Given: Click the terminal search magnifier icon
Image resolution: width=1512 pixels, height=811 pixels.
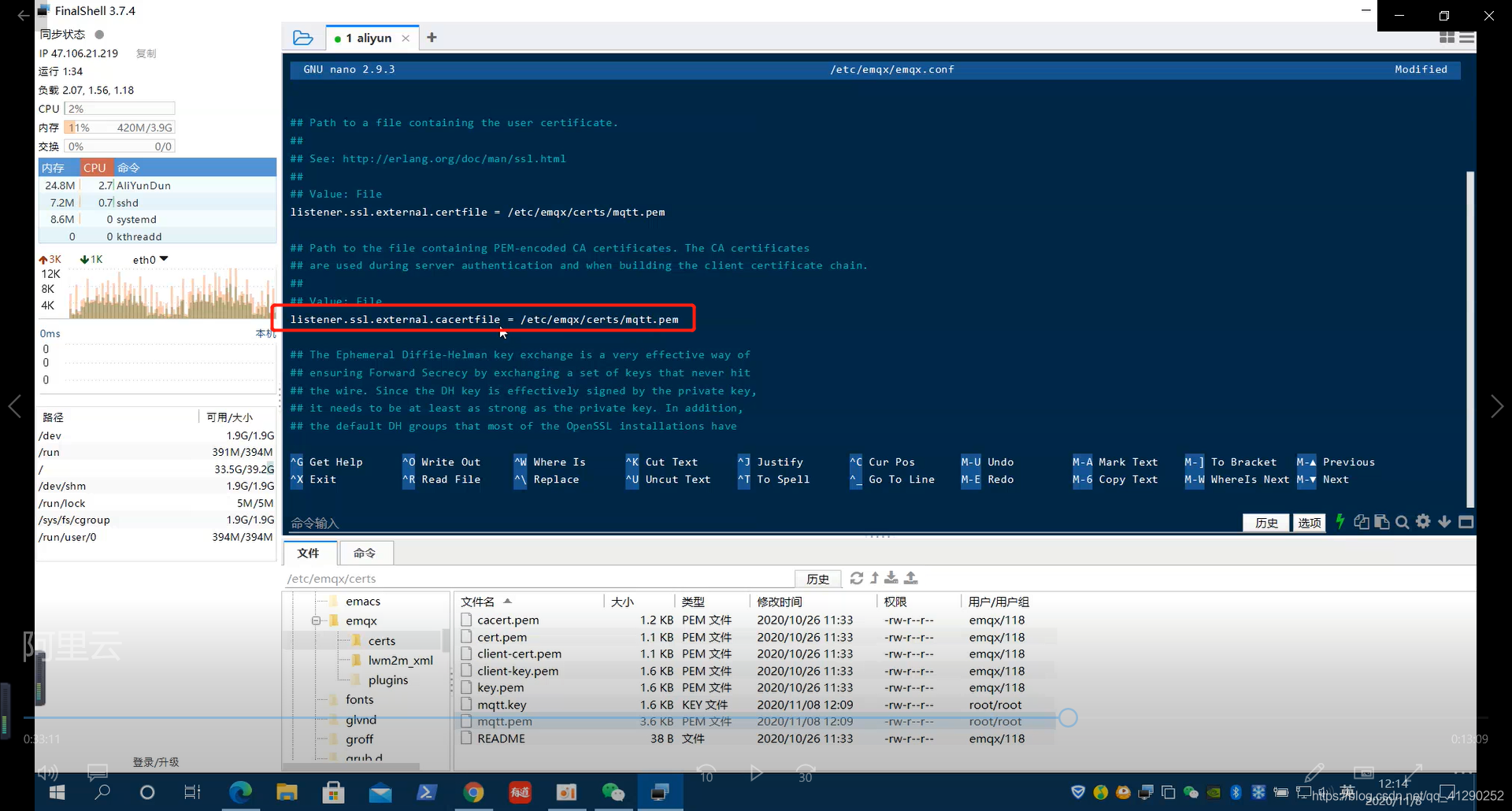Looking at the screenshot, I should point(1402,522).
